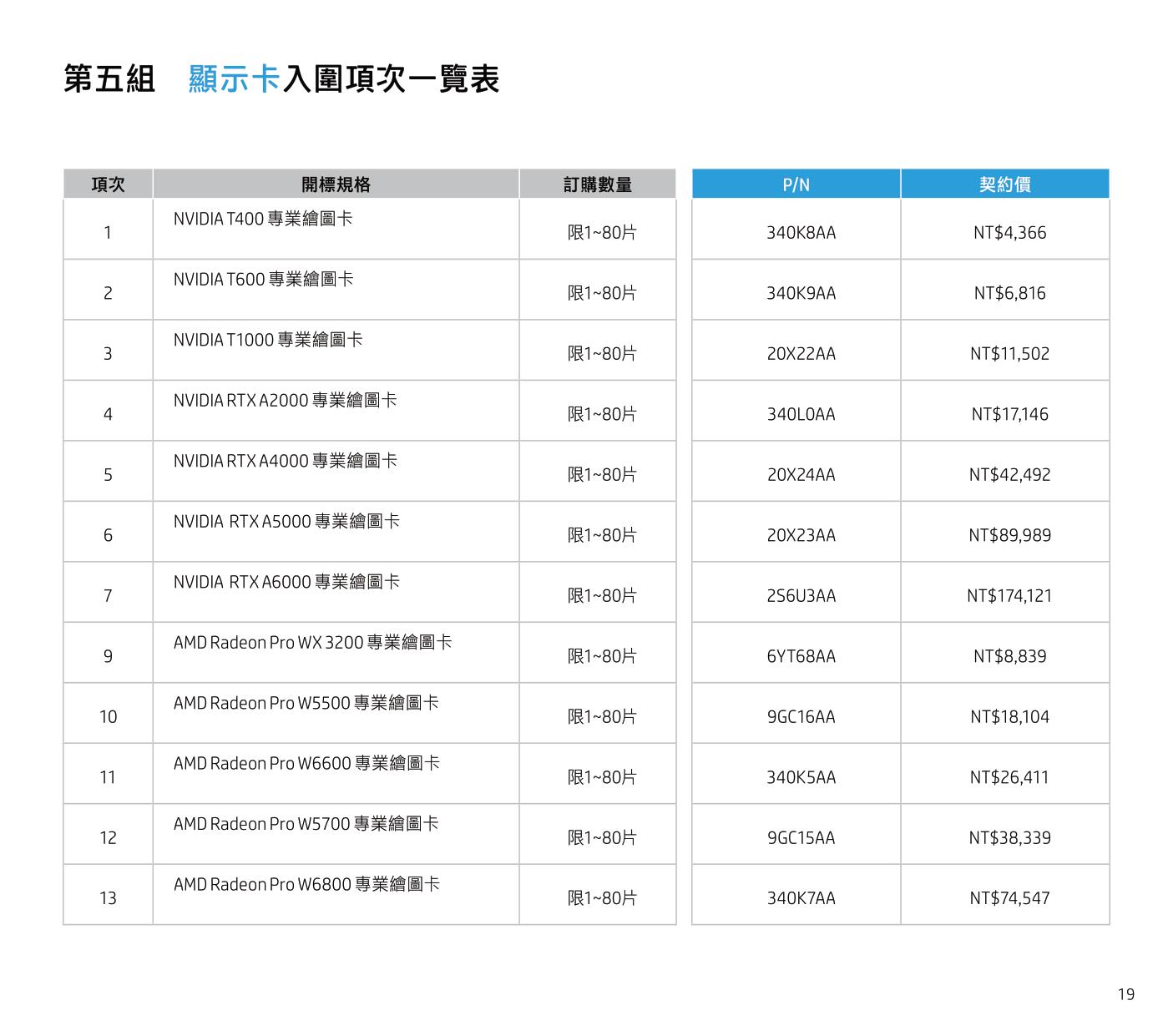
Task: Click the price NT$38,339
Action: pyautogui.click(x=1009, y=838)
